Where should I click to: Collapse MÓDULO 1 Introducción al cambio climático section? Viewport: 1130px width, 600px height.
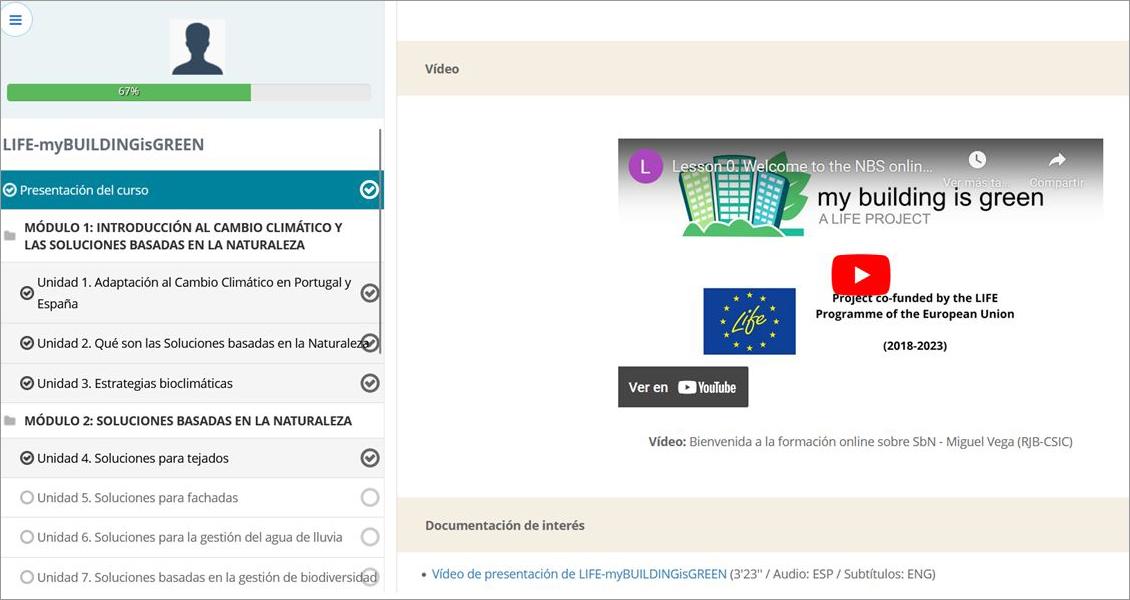(183, 236)
